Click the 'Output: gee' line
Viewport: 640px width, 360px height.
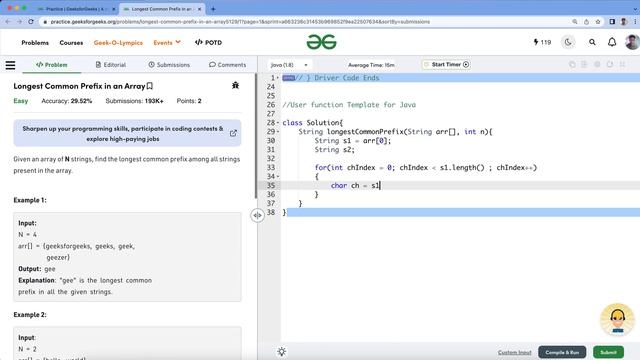37,269
